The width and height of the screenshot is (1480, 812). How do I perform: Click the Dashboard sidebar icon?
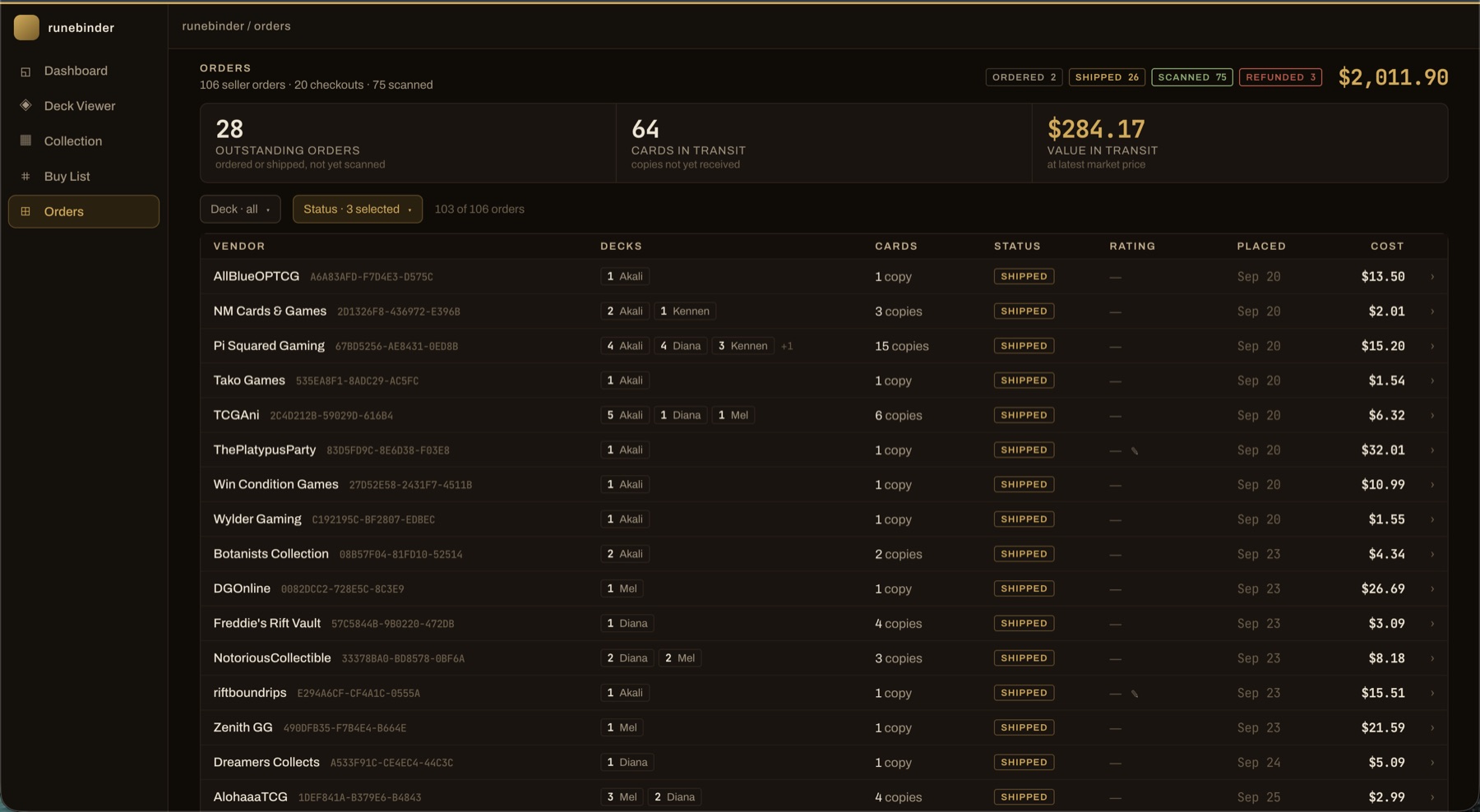[25, 72]
